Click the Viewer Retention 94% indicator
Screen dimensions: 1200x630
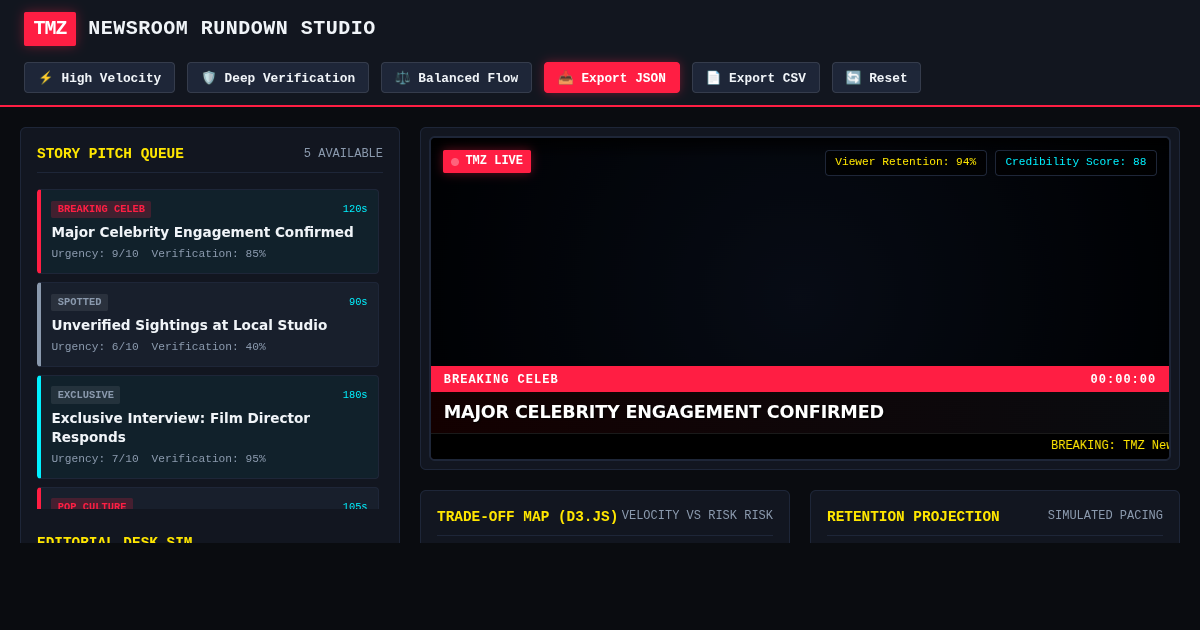[x=906, y=163]
